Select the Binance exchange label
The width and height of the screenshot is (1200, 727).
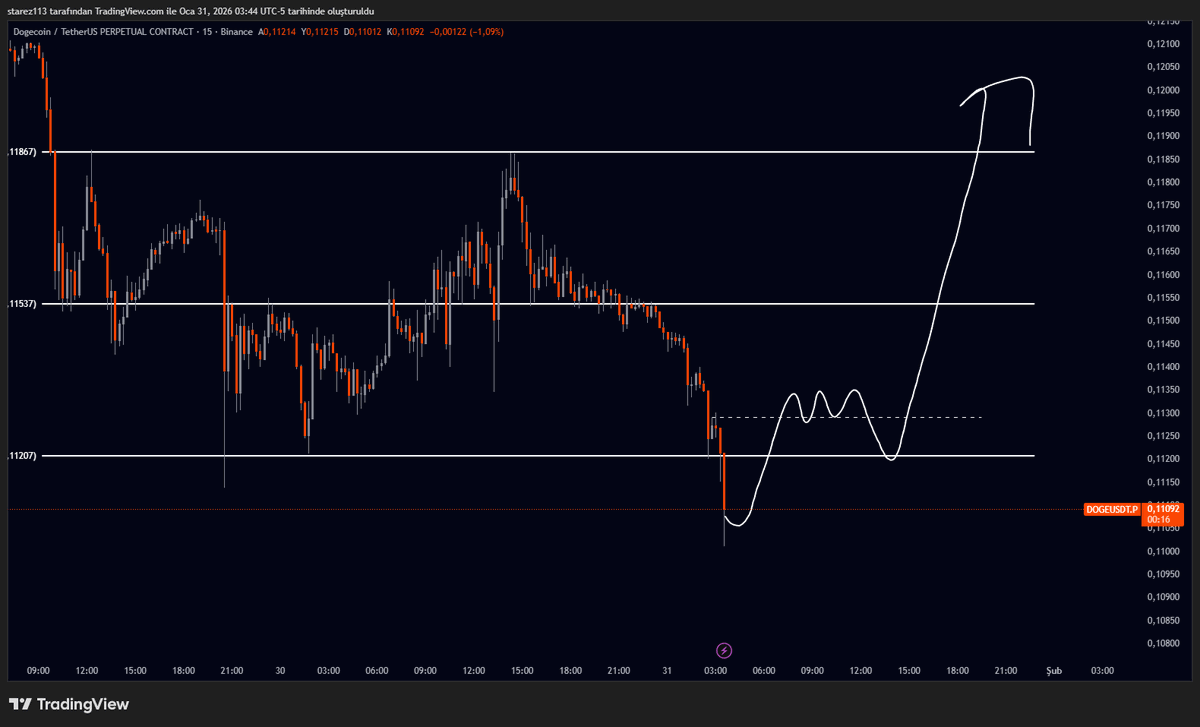pos(234,32)
